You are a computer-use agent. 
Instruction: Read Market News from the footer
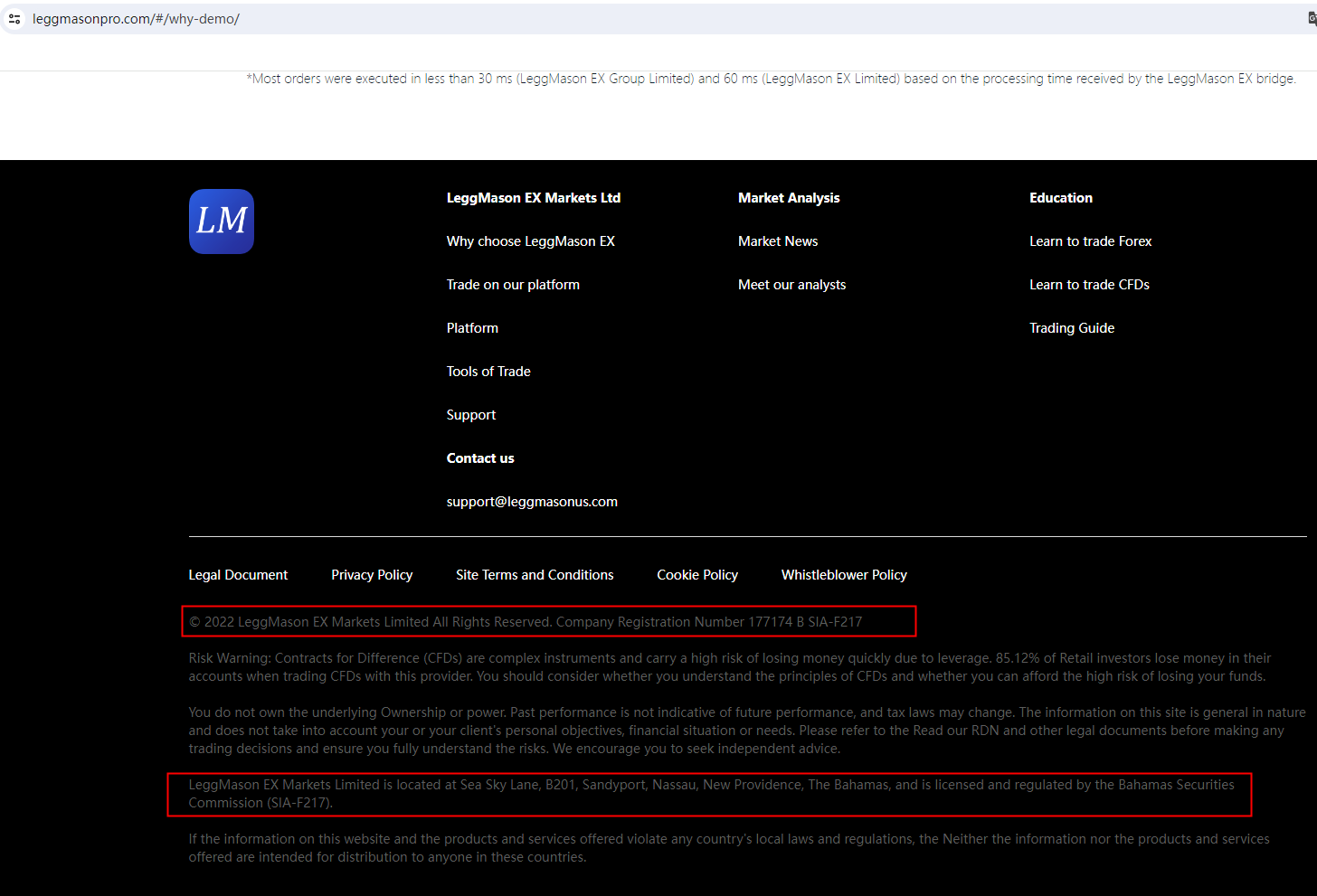778,241
